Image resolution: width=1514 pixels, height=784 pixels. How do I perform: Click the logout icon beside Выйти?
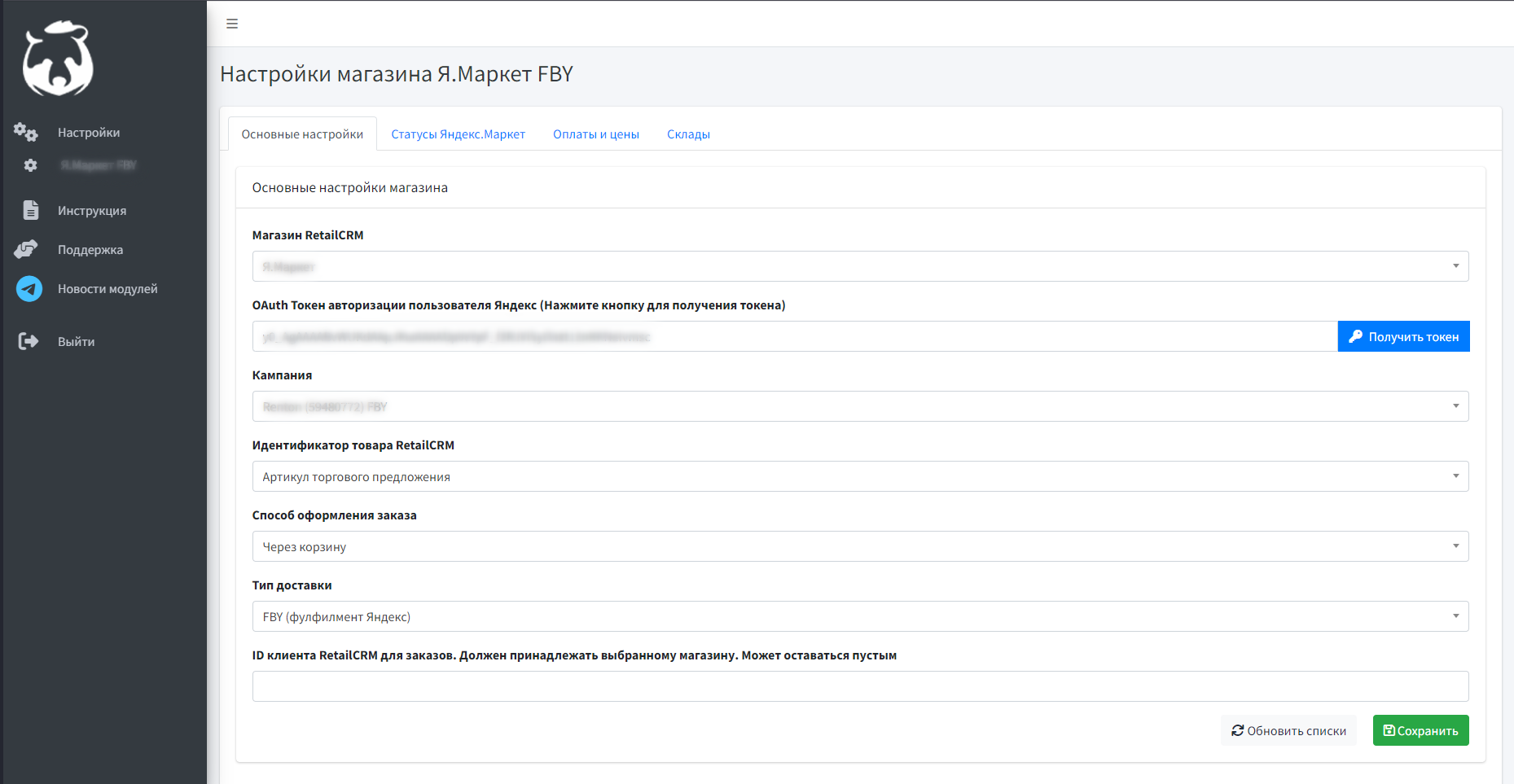click(29, 341)
